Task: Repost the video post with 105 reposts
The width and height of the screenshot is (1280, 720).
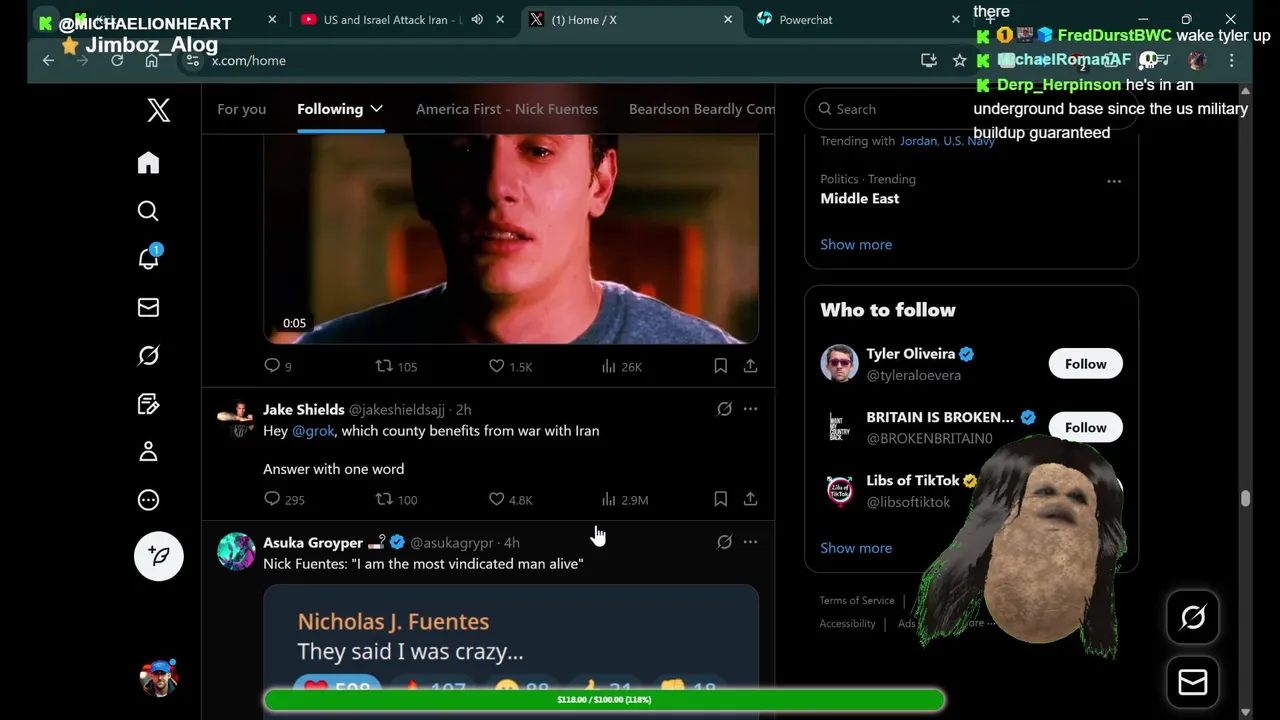Action: (x=396, y=366)
